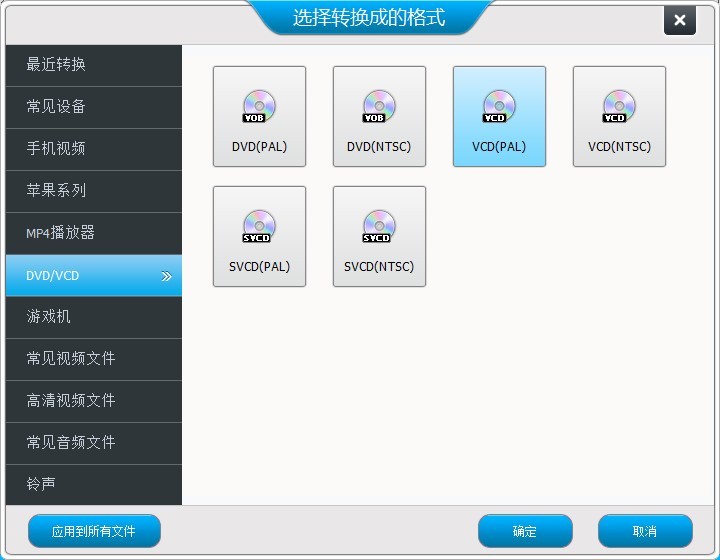Open the 高清视频文件 category

(x=94, y=401)
